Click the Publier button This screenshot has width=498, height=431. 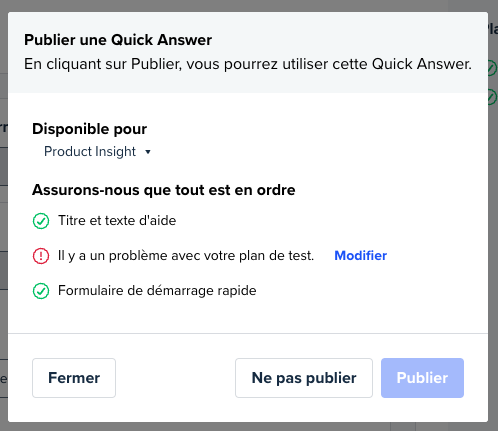pos(422,378)
